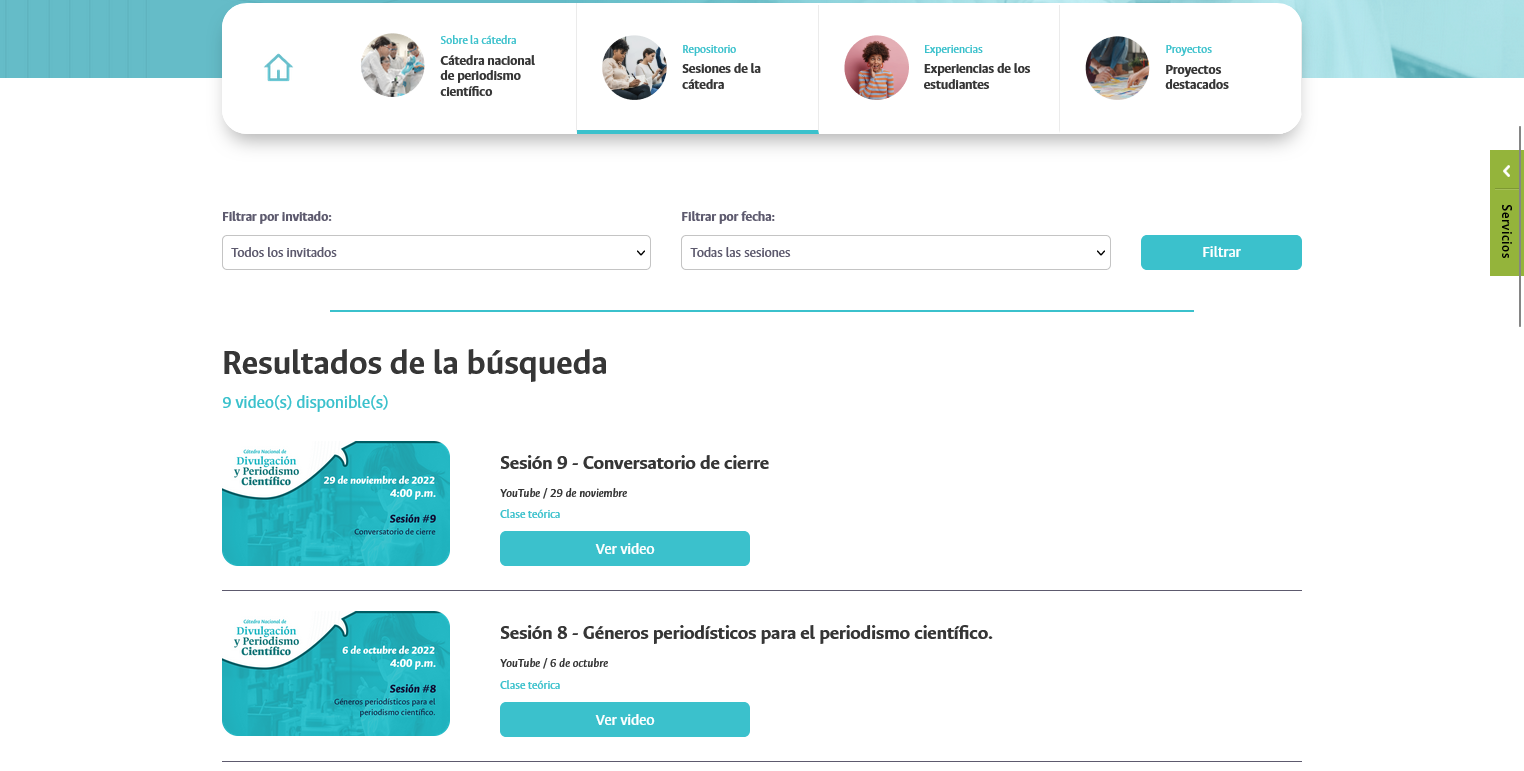Click the Sesión 8 Géneros periodísticos title
The height and width of the screenshot is (771, 1524).
[x=745, y=633]
